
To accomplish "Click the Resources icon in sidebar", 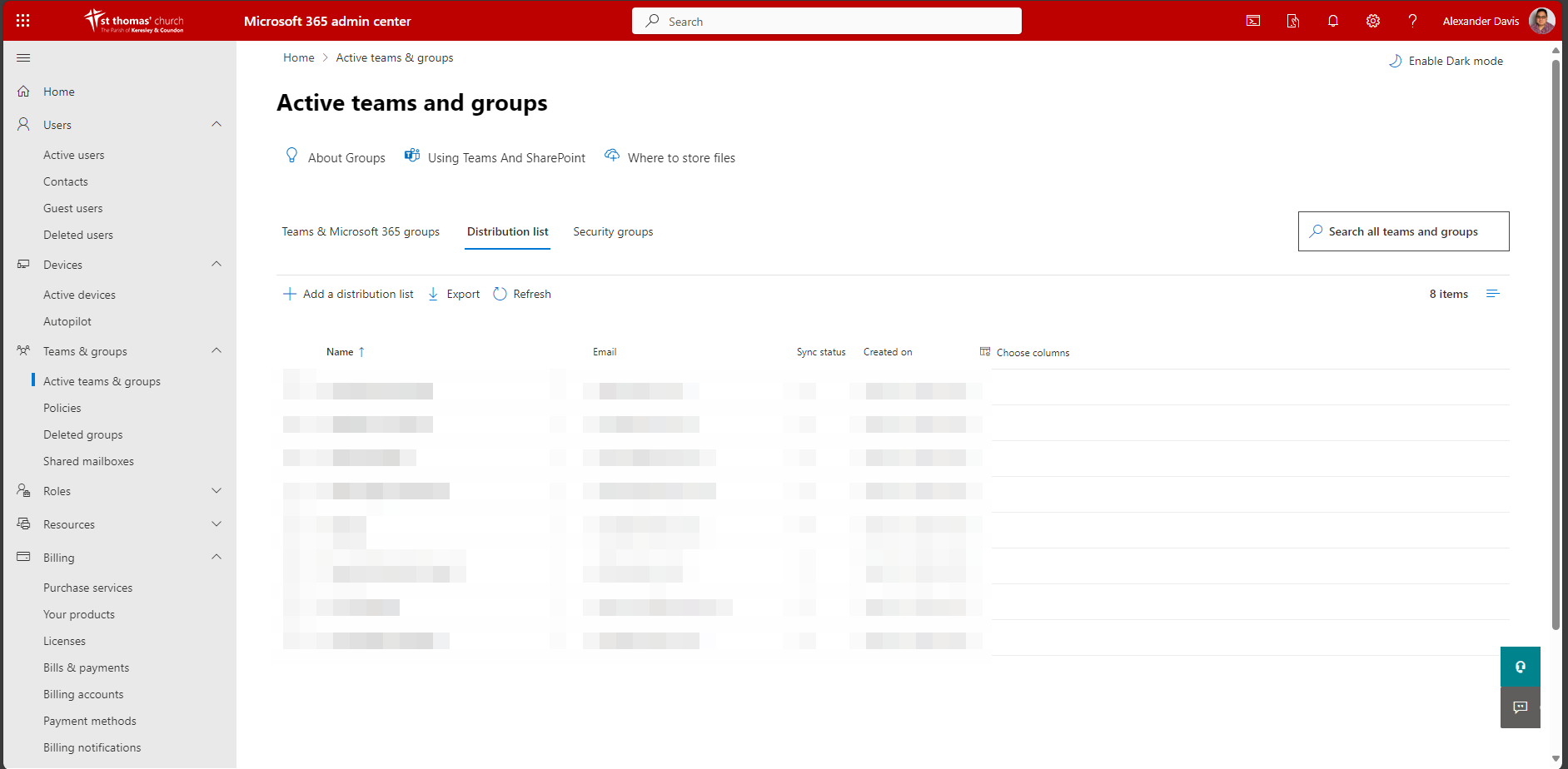I will (x=23, y=524).
